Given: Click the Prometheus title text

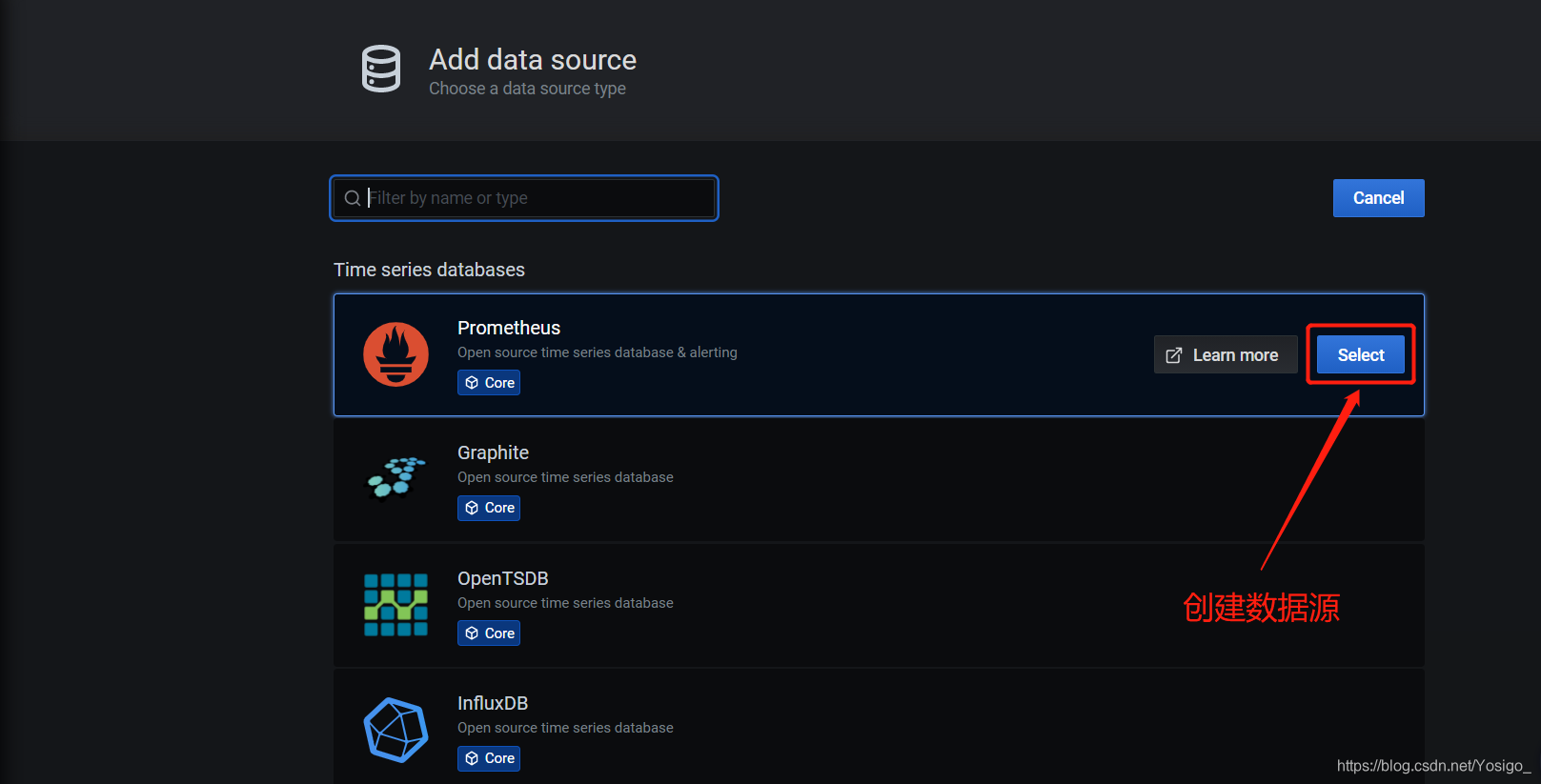Looking at the screenshot, I should pos(509,328).
